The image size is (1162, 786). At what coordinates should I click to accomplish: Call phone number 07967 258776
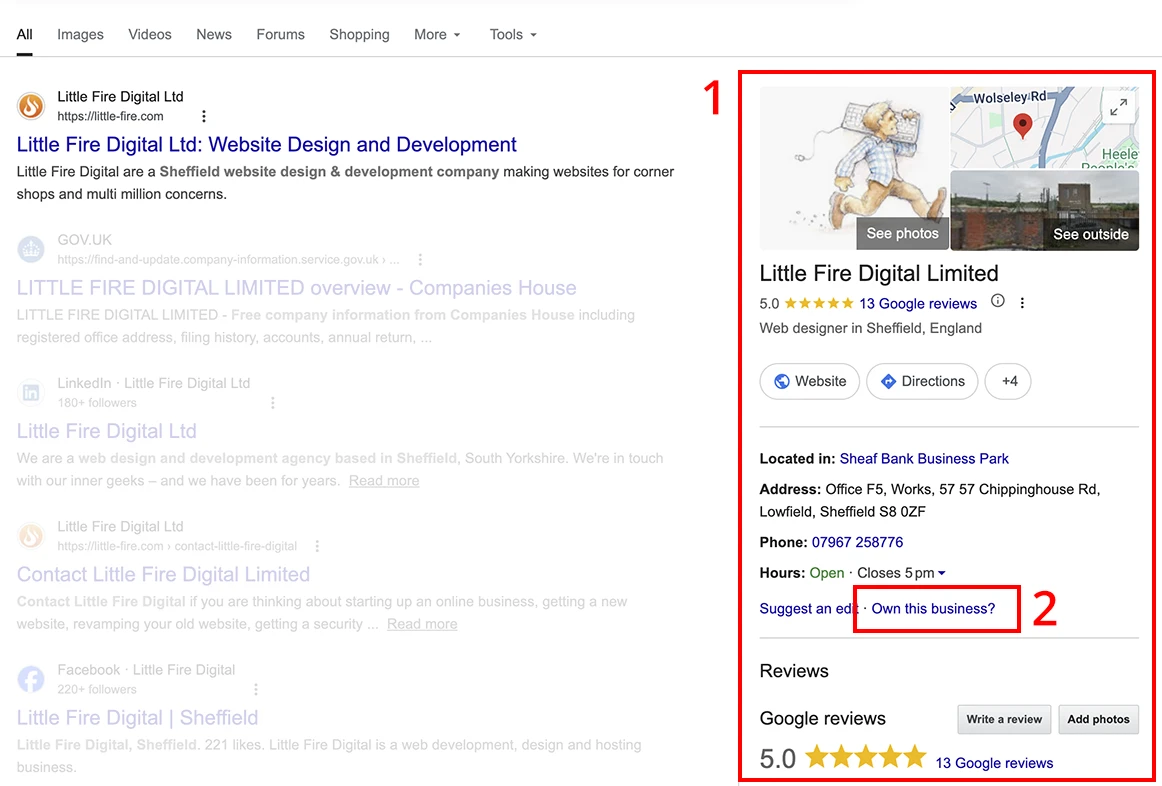(x=857, y=542)
